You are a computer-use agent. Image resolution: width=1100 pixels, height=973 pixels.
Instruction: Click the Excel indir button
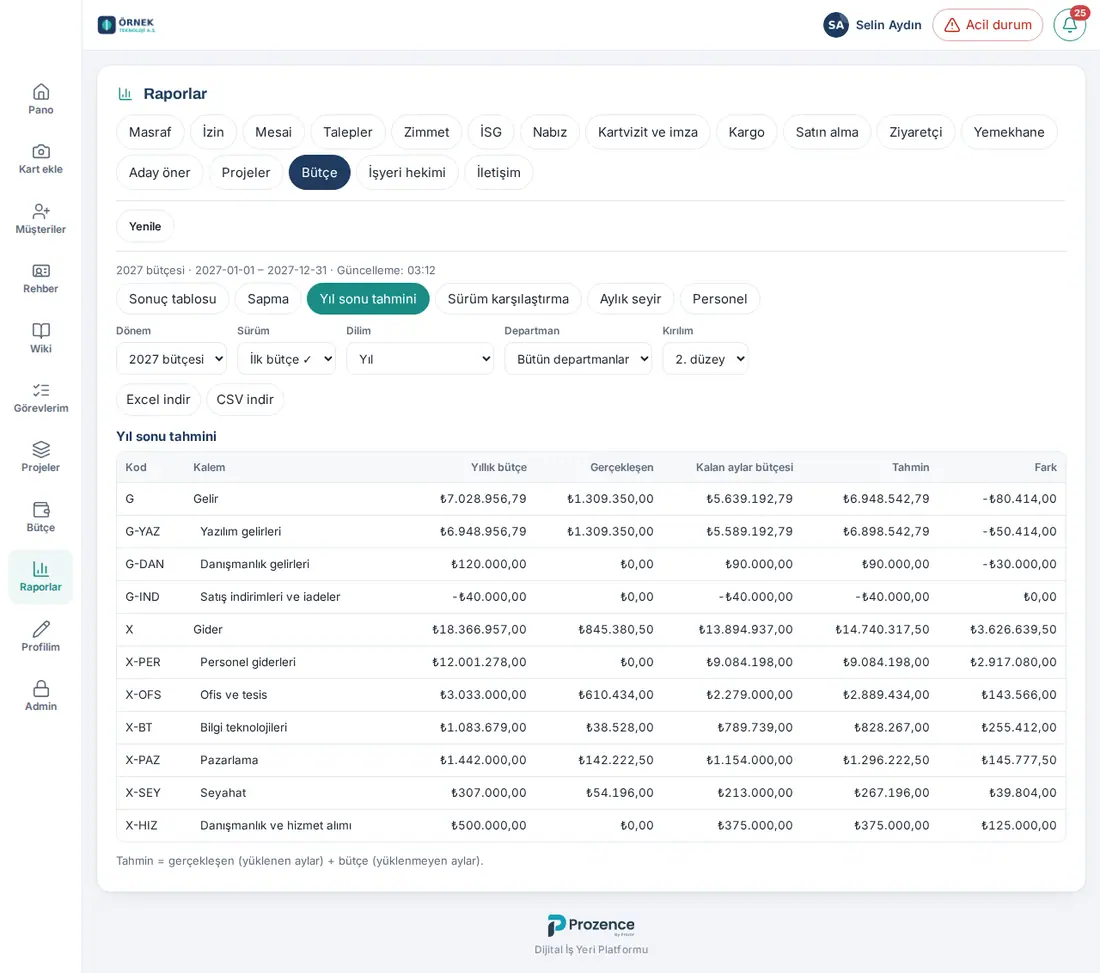159,399
